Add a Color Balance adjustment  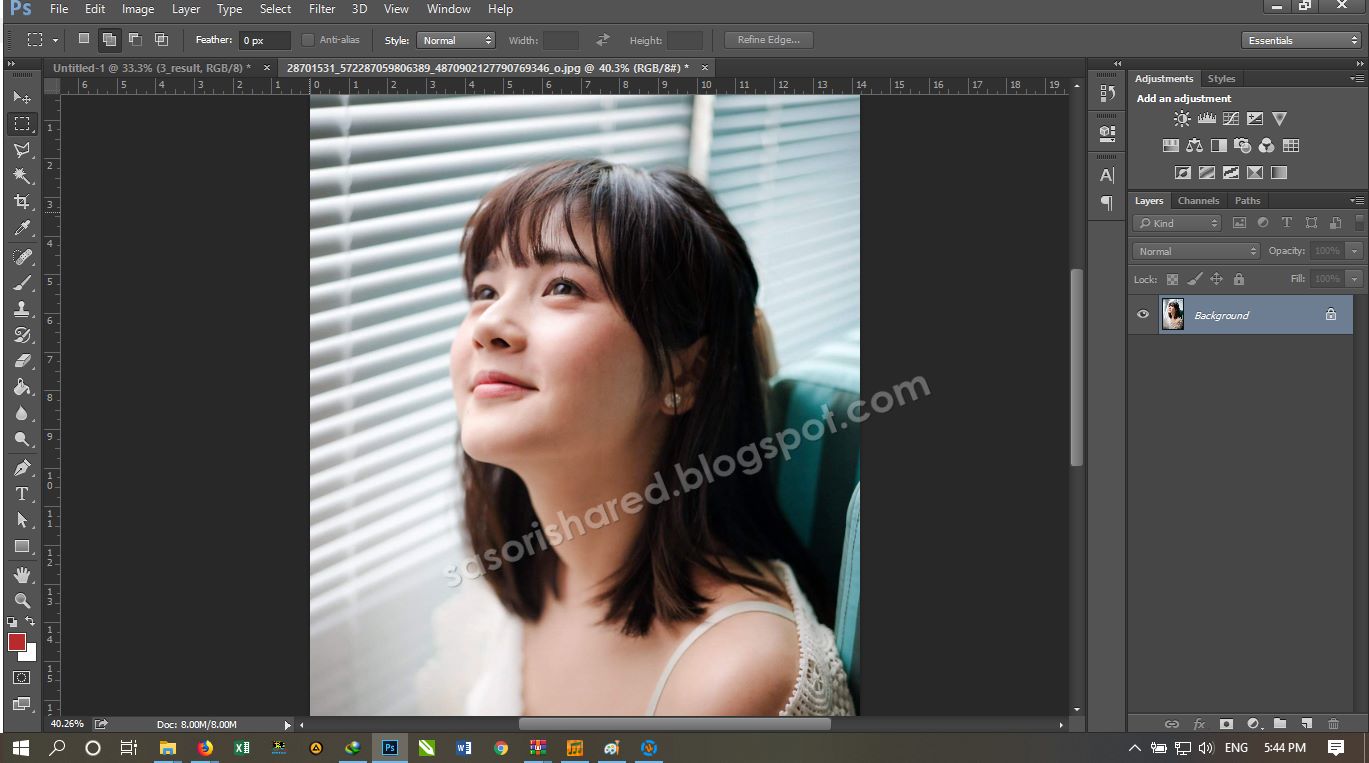(x=1195, y=146)
